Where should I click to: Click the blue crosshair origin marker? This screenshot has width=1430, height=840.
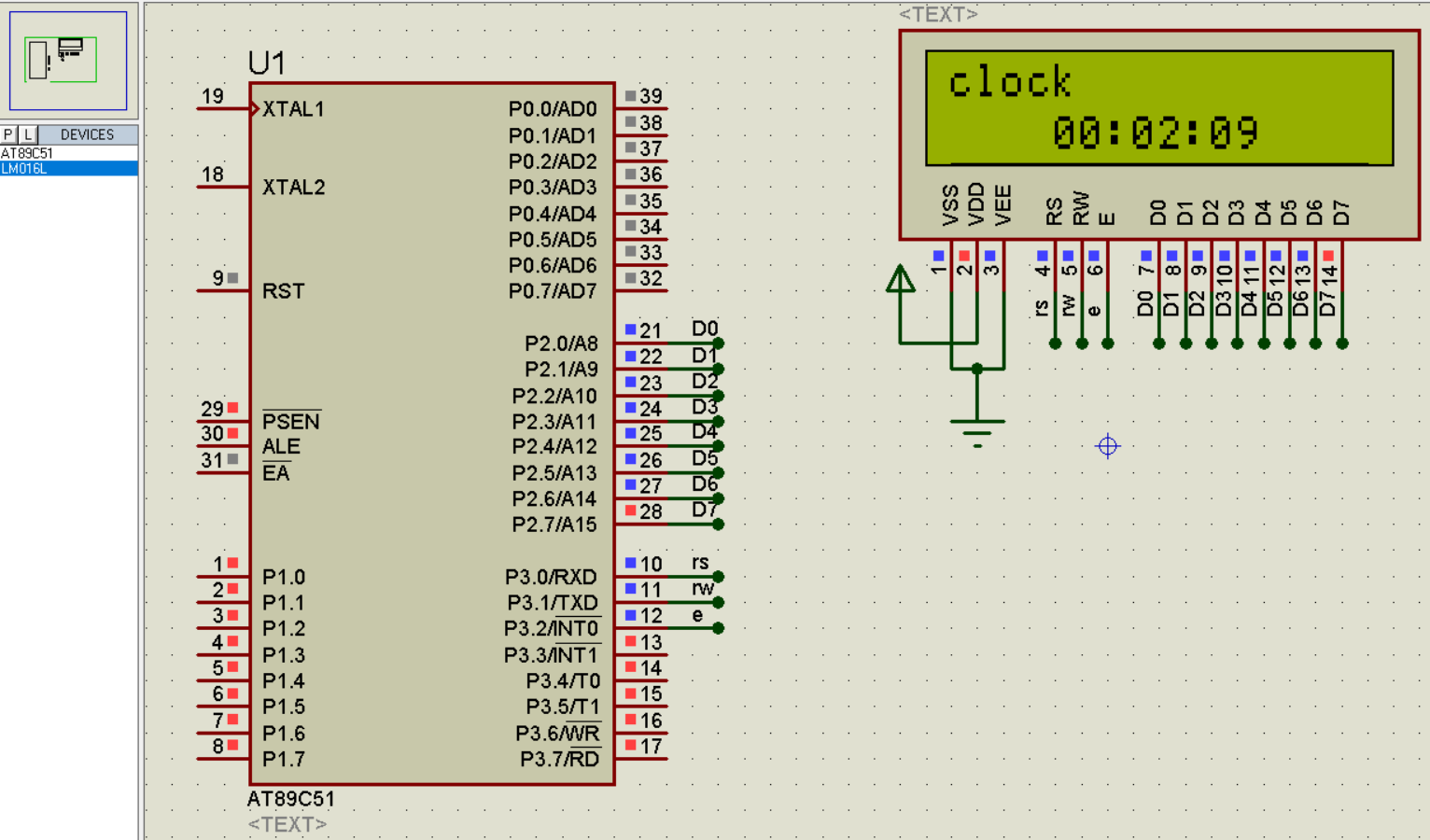click(x=1108, y=446)
